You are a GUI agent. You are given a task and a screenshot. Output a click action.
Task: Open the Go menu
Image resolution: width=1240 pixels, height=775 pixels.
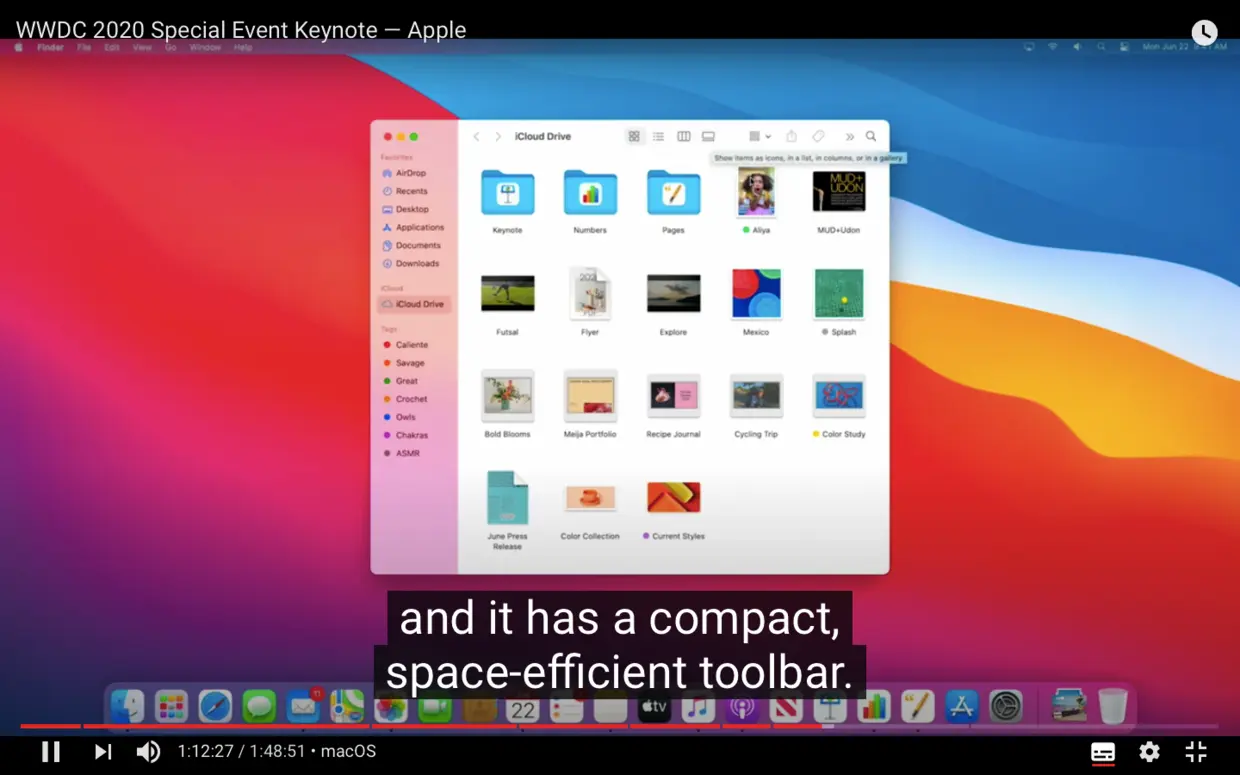pos(170,47)
